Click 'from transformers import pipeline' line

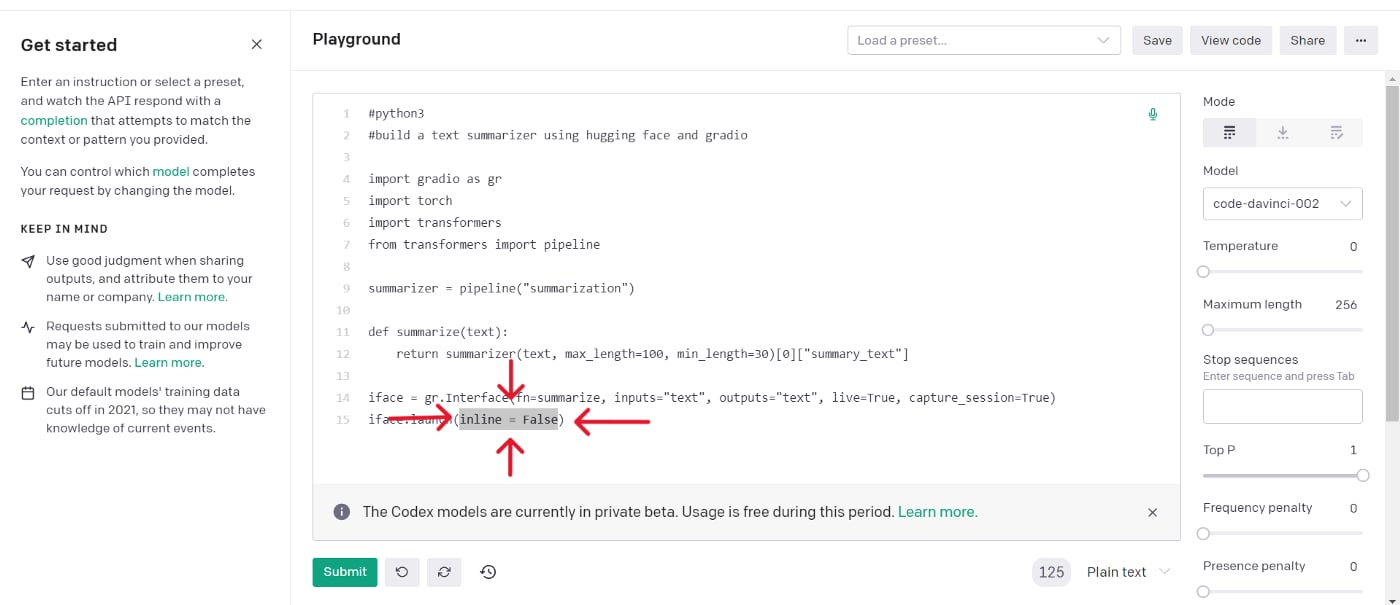coord(484,244)
